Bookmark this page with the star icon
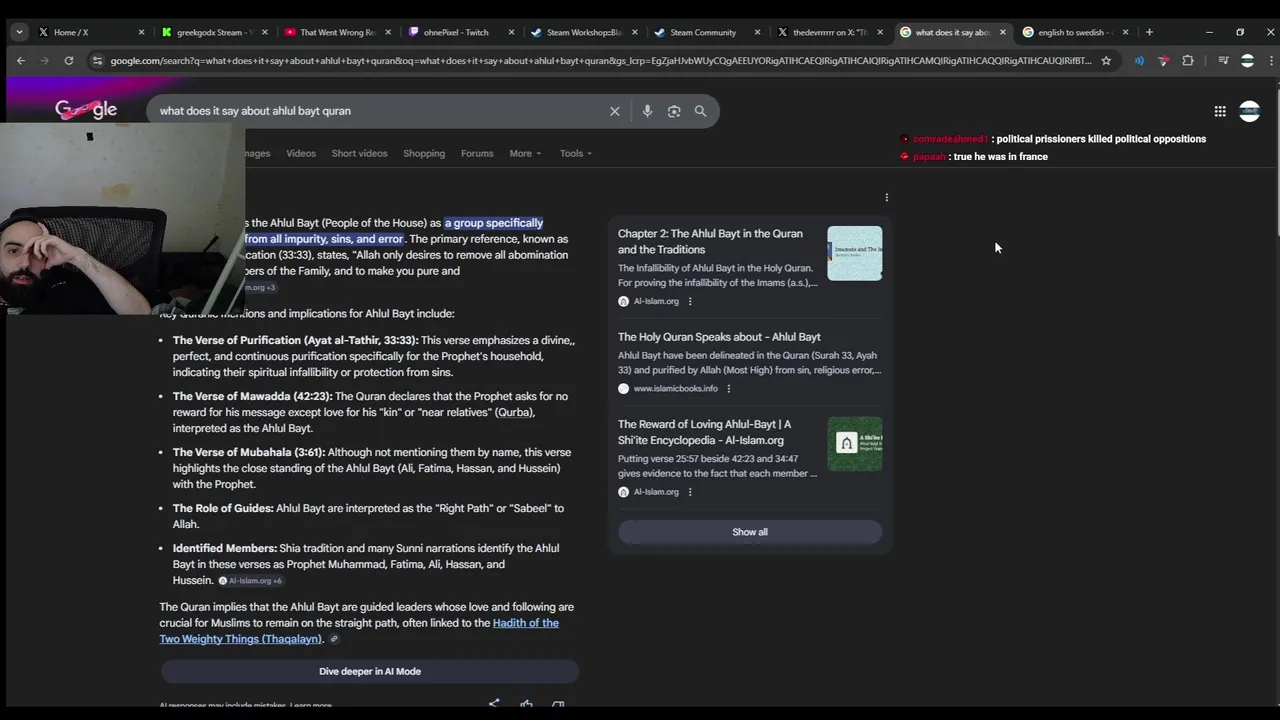1280x720 pixels. pos(1106,61)
